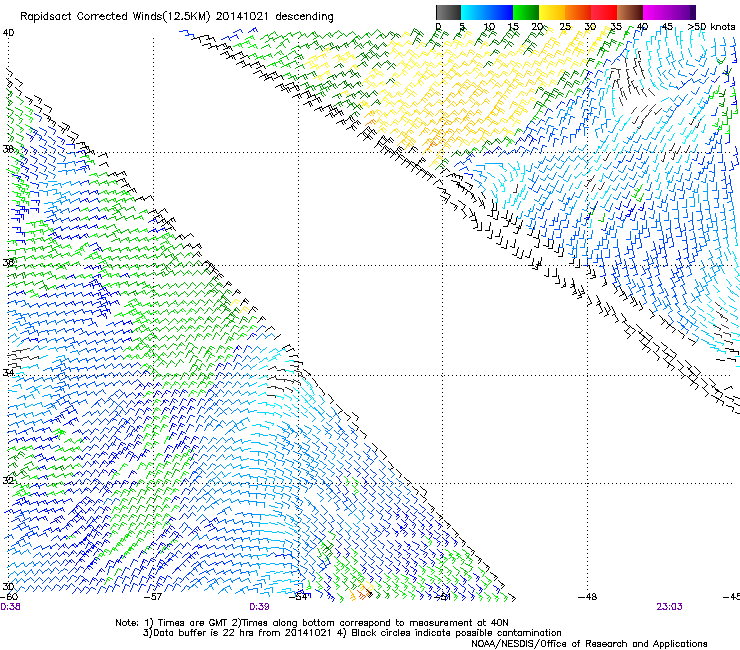Click the purple '0:39' swath time

(x=259, y=607)
